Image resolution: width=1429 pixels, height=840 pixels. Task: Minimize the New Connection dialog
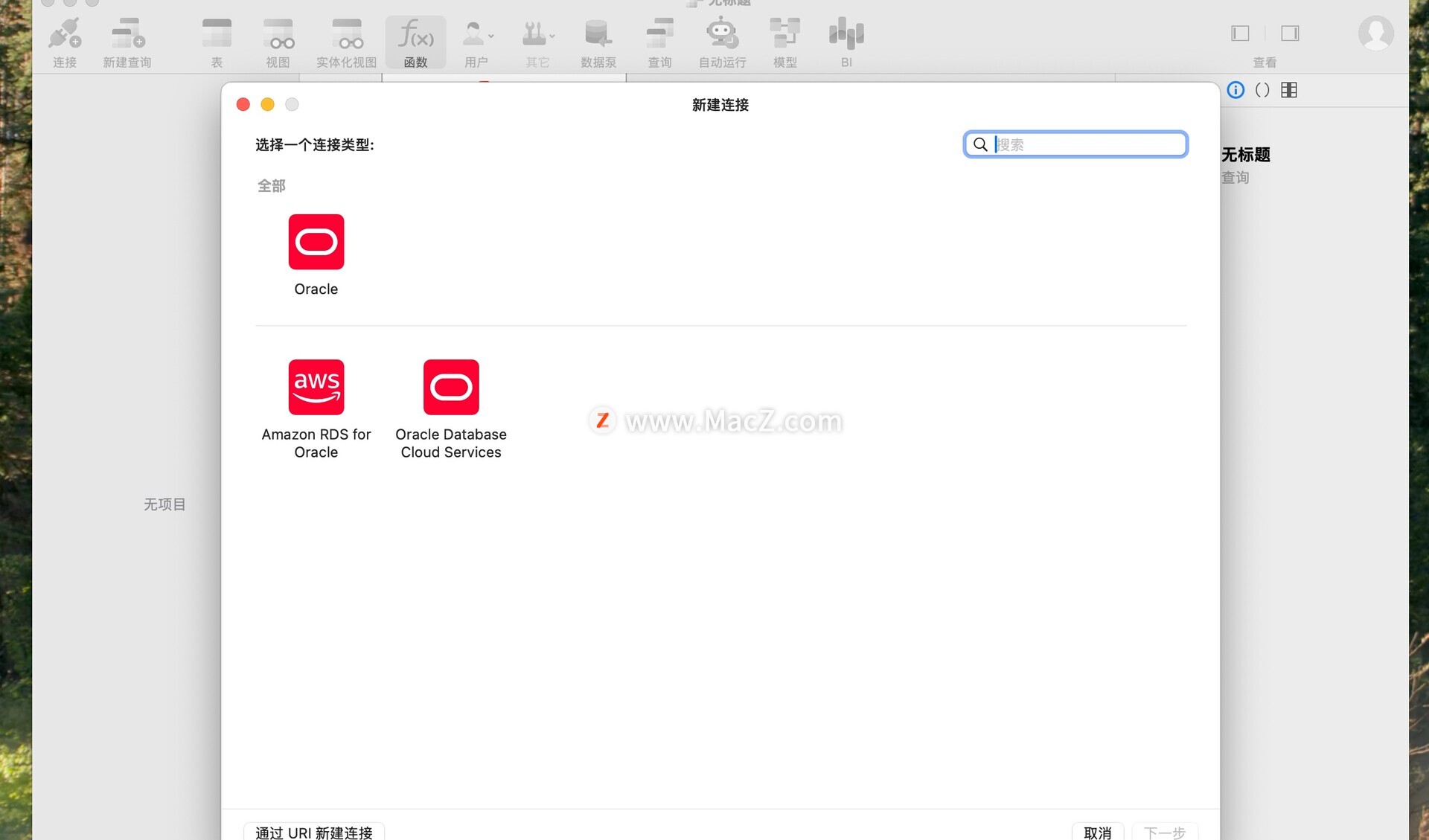(267, 104)
